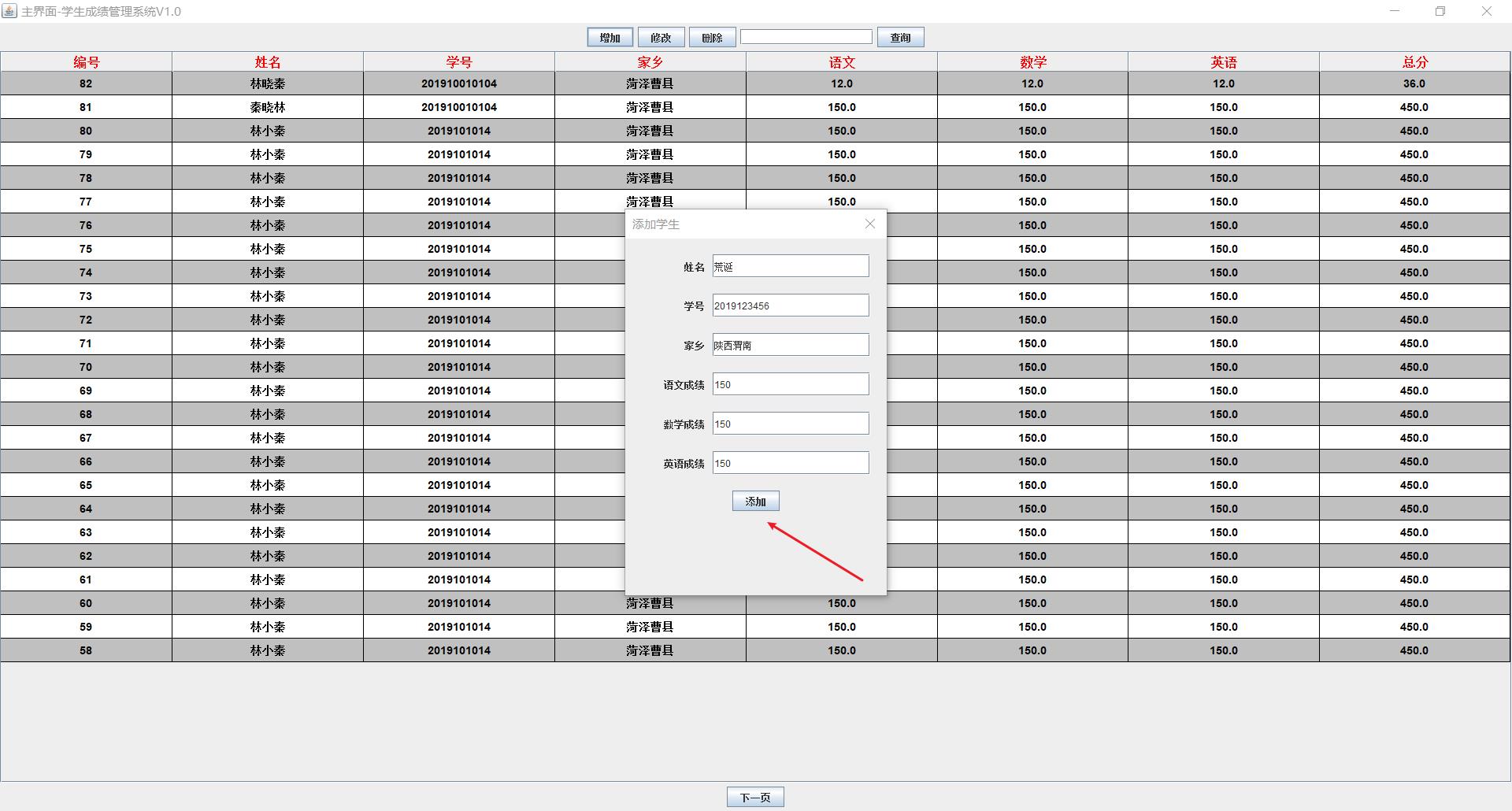Click the 语文 column header

(842, 62)
